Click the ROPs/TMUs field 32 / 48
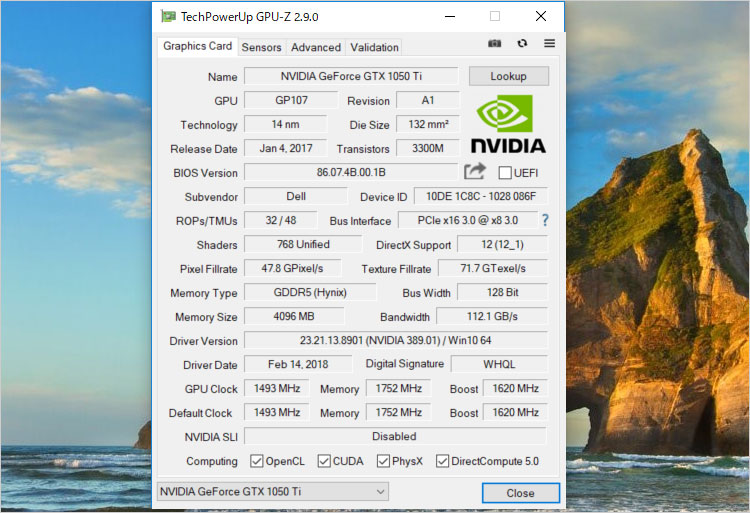Viewport: 750px width, 513px height. click(x=281, y=220)
